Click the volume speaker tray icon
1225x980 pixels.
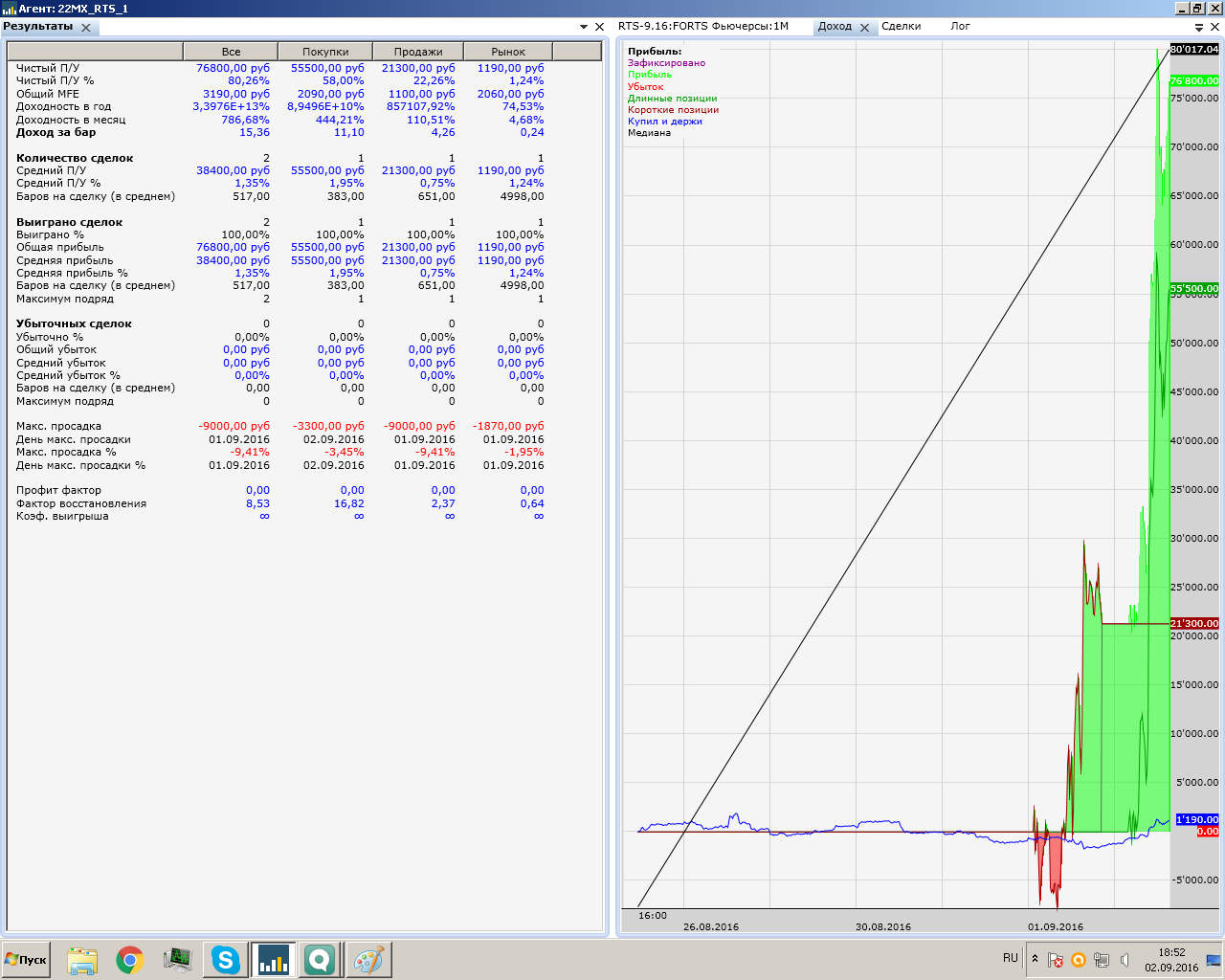(1125, 960)
